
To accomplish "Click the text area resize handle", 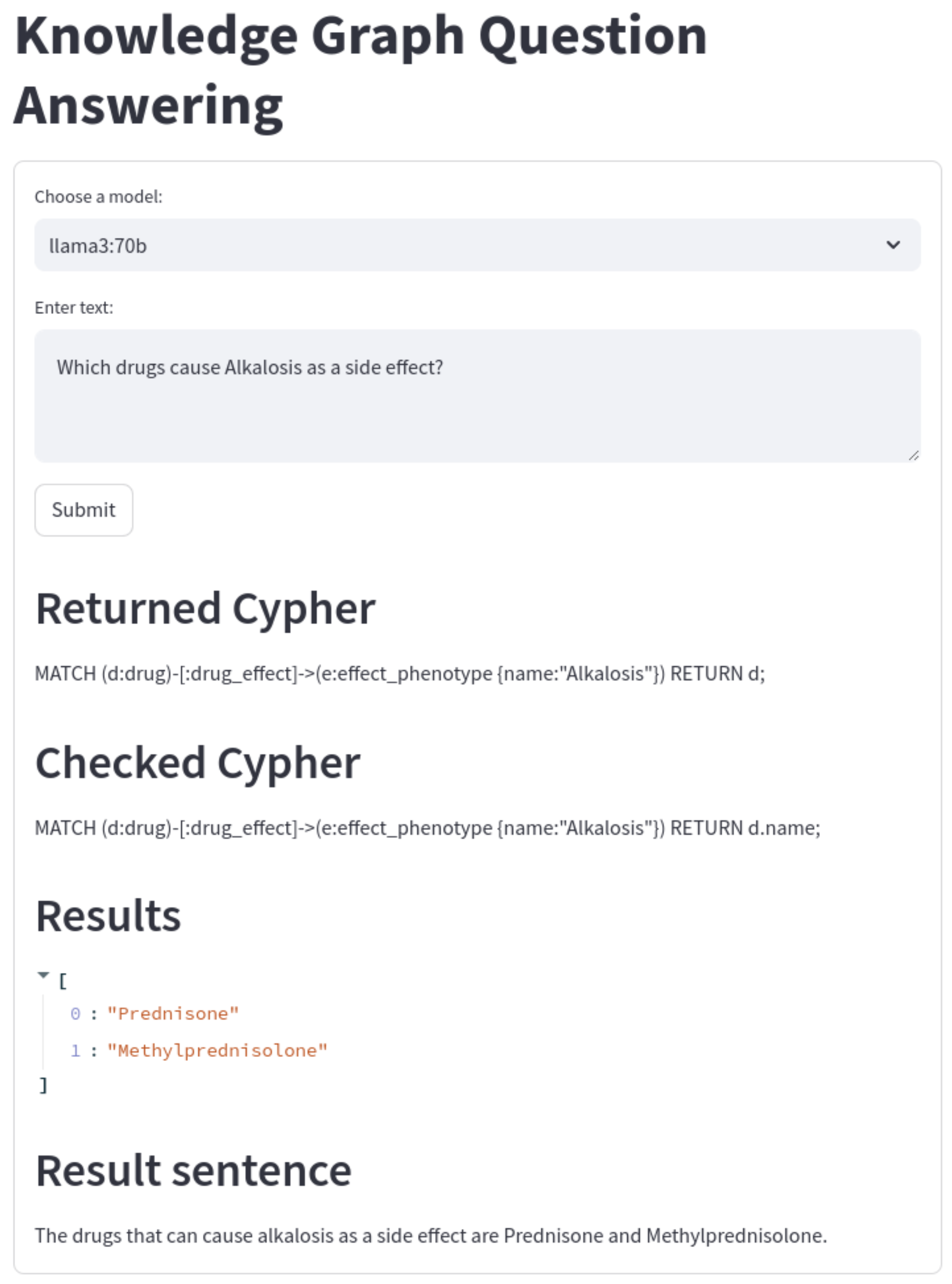I will [913, 456].
